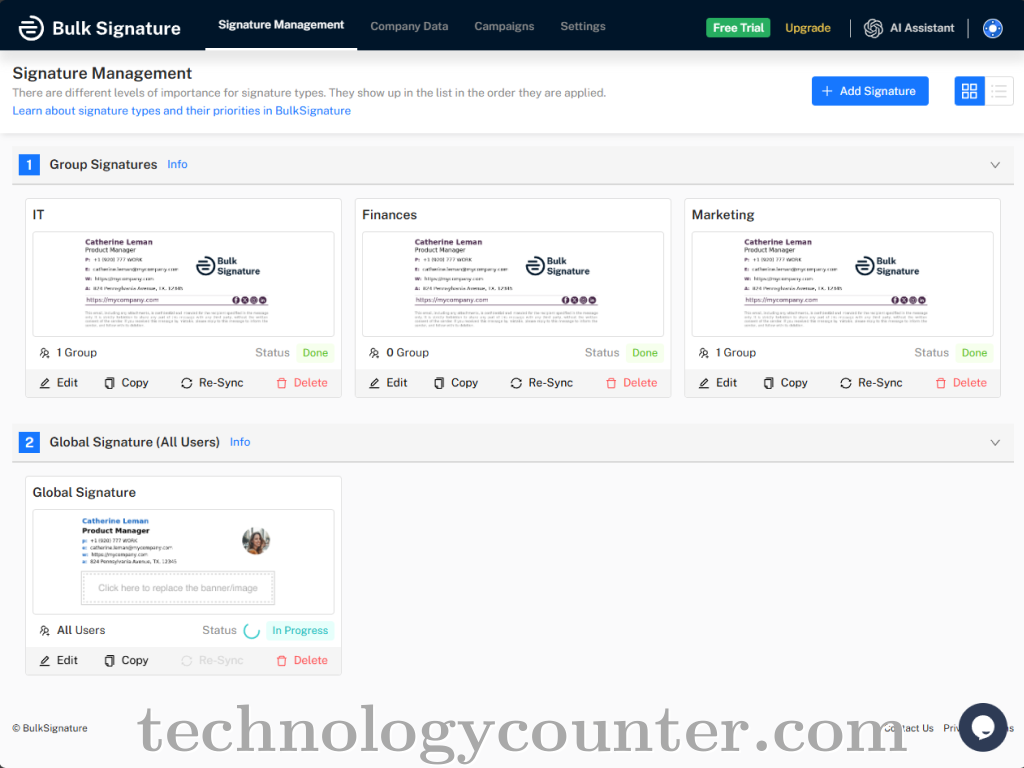
Task: Open the signature types and priorities link
Action: point(182,111)
